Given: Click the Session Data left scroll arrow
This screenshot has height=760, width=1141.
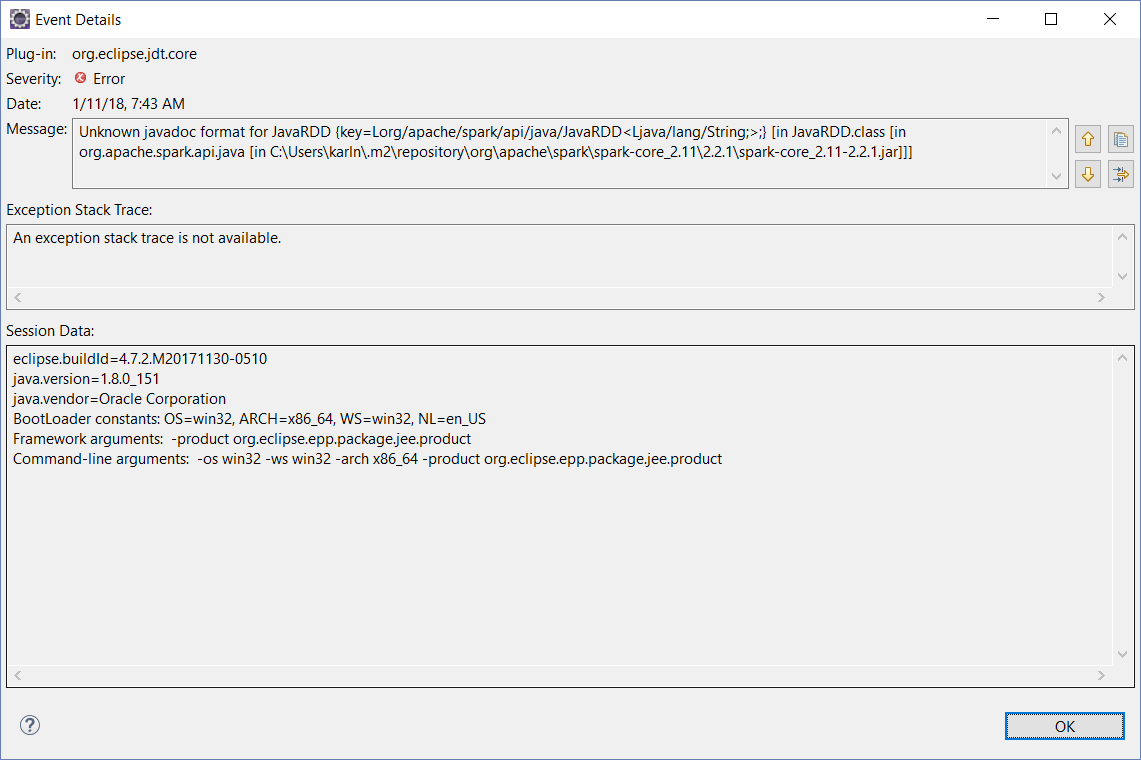Looking at the screenshot, I should 15,676.
